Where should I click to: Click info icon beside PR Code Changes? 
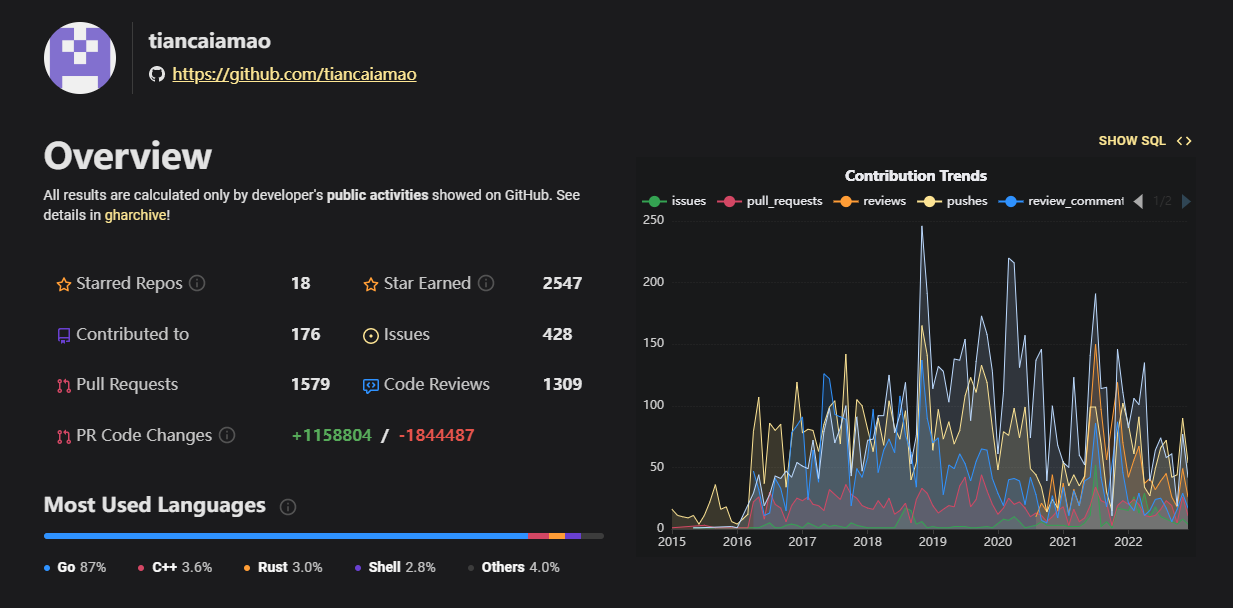coord(227,435)
